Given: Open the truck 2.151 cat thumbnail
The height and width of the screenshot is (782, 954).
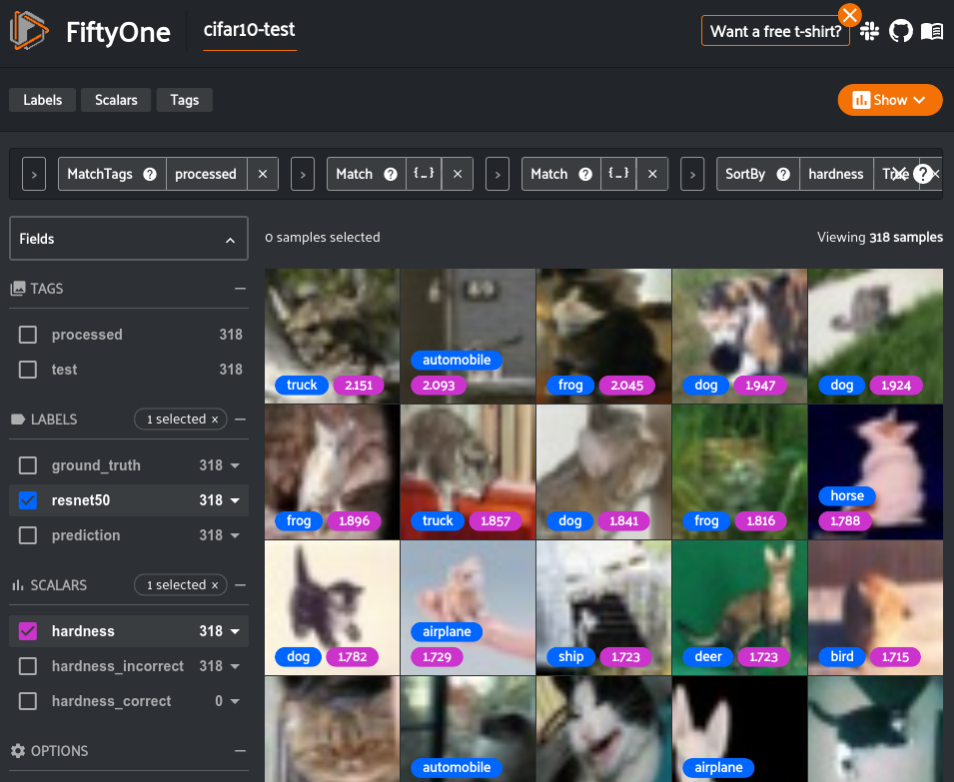Looking at the screenshot, I should (332, 336).
